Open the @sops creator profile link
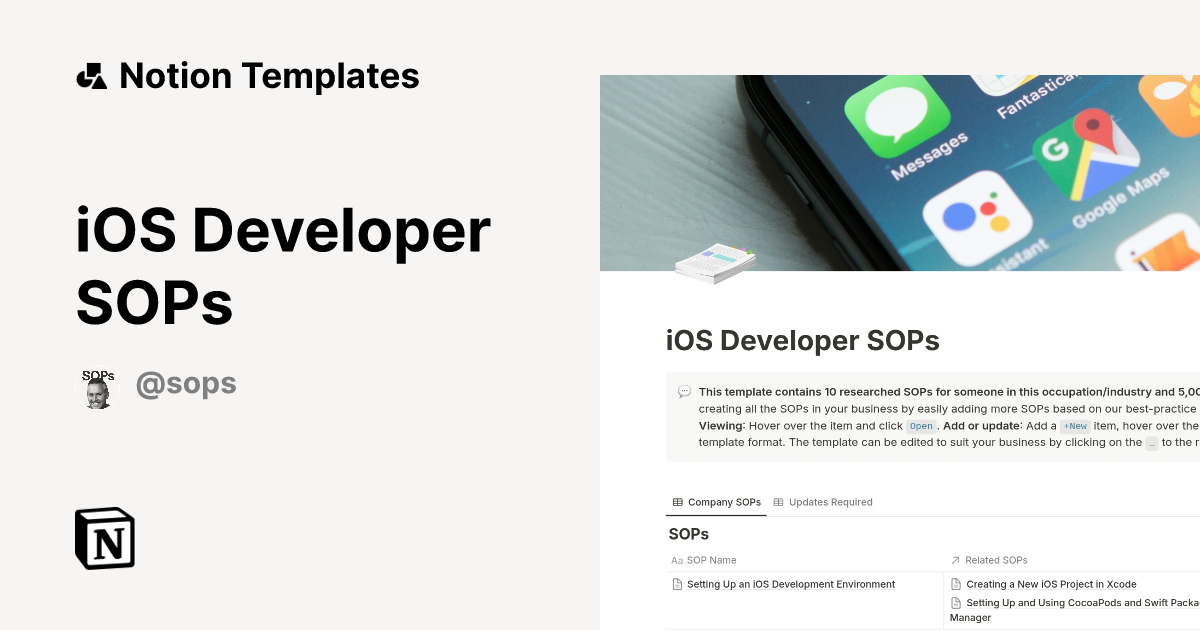 click(x=186, y=383)
